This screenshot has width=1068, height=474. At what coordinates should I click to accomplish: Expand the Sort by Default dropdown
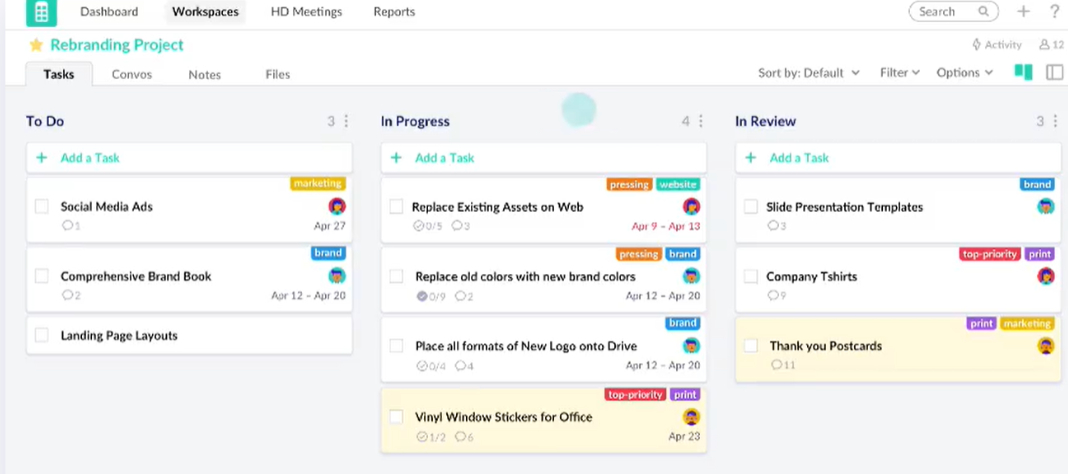pos(808,73)
